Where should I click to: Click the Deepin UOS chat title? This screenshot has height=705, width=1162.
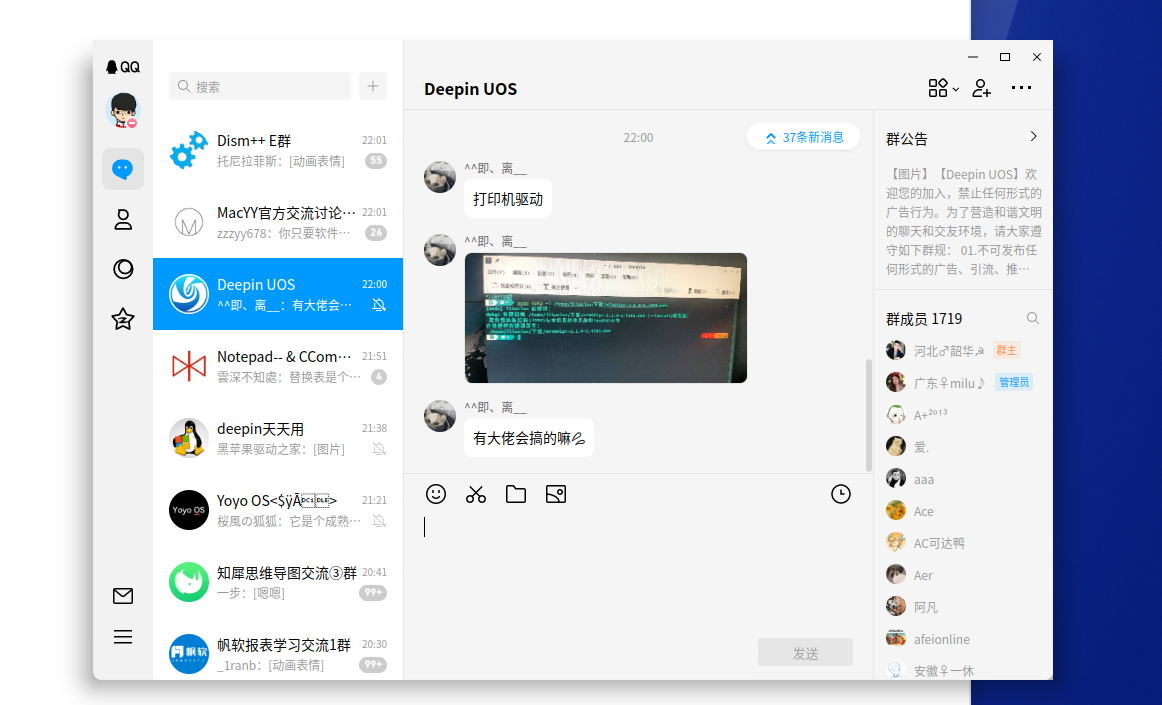pyautogui.click(x=471, y=89)
